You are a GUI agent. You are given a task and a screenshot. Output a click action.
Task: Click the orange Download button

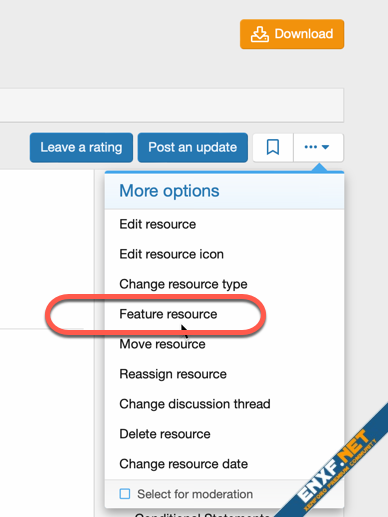tap(292, 34)
